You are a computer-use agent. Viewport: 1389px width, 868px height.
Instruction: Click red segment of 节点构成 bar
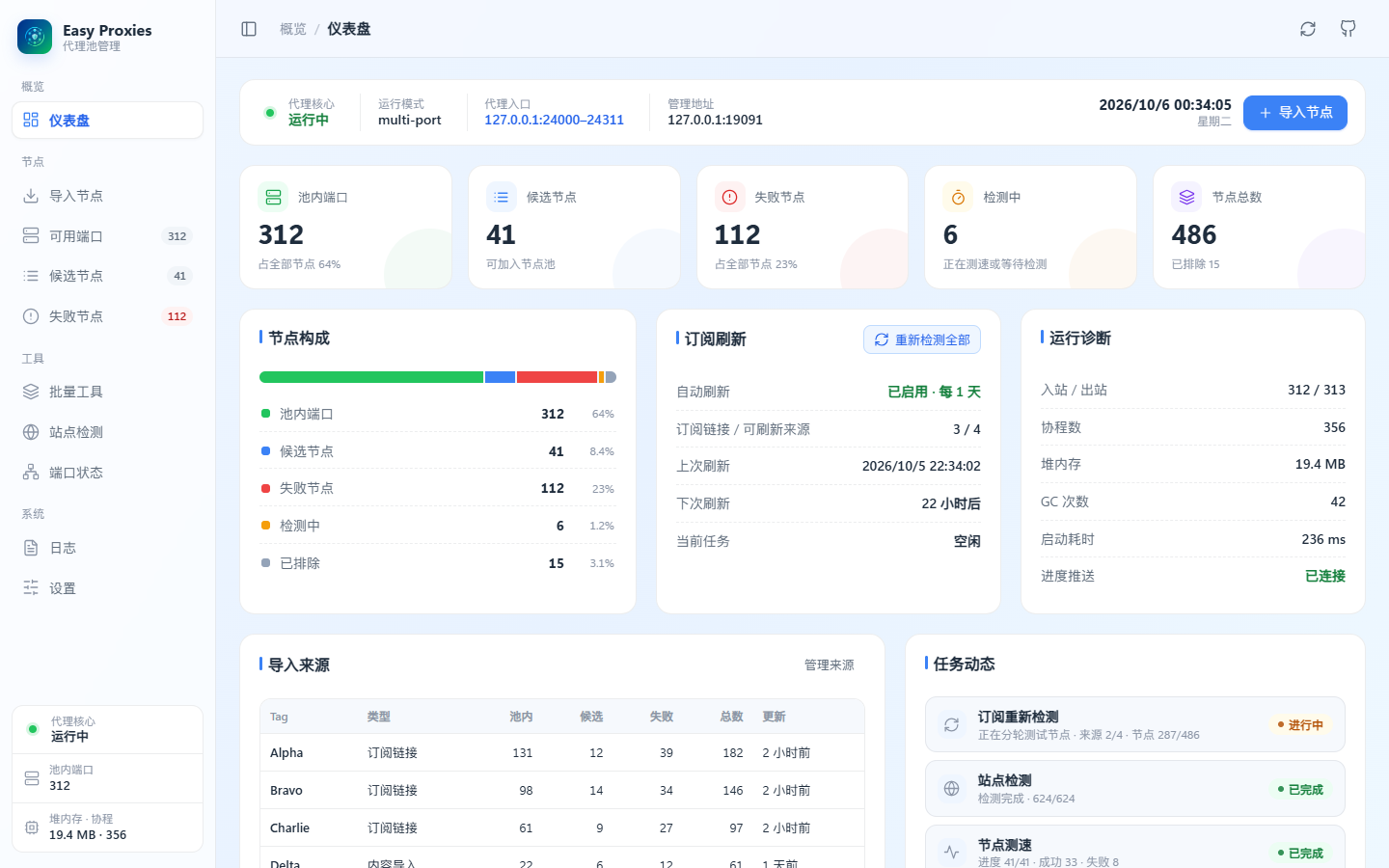coord(557,377)
